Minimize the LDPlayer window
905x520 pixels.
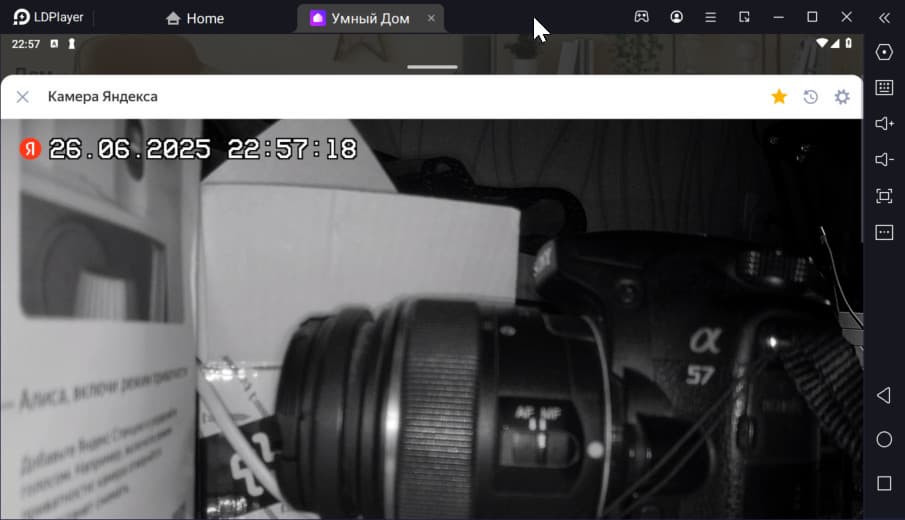(779, 17)
